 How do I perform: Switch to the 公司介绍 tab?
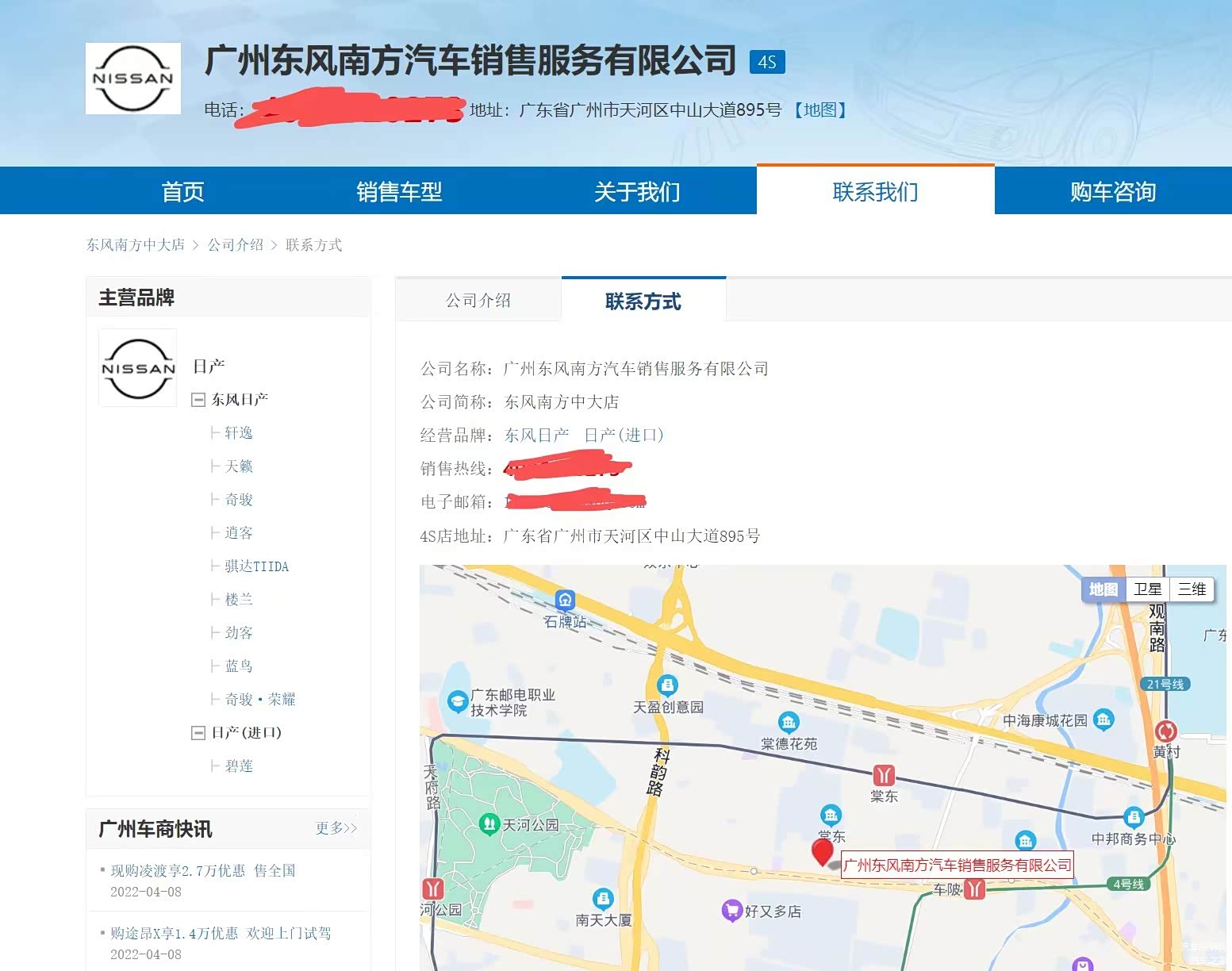pyautogui.click(x=478, y=301)
